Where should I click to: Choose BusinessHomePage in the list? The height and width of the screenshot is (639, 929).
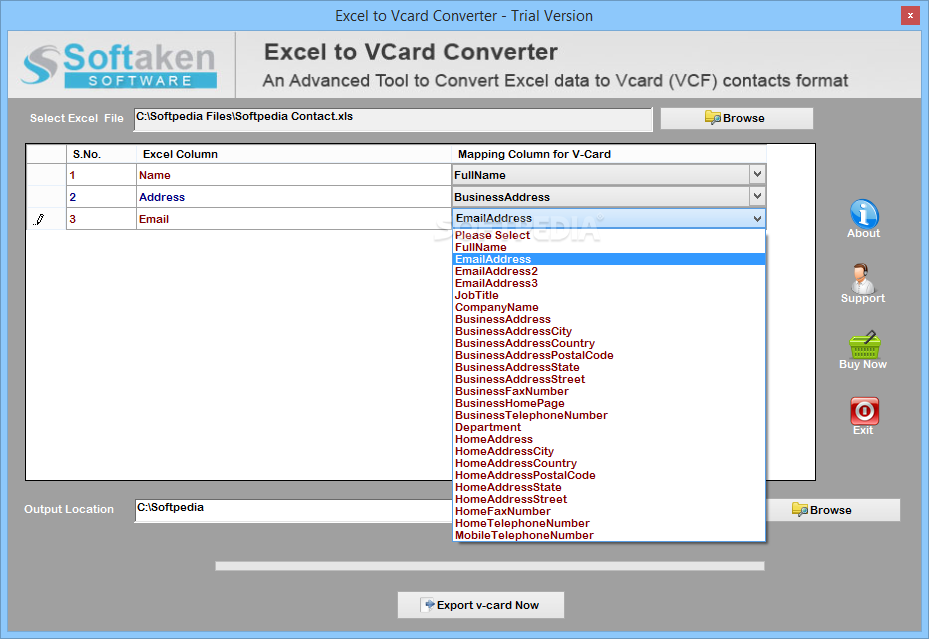609,403
